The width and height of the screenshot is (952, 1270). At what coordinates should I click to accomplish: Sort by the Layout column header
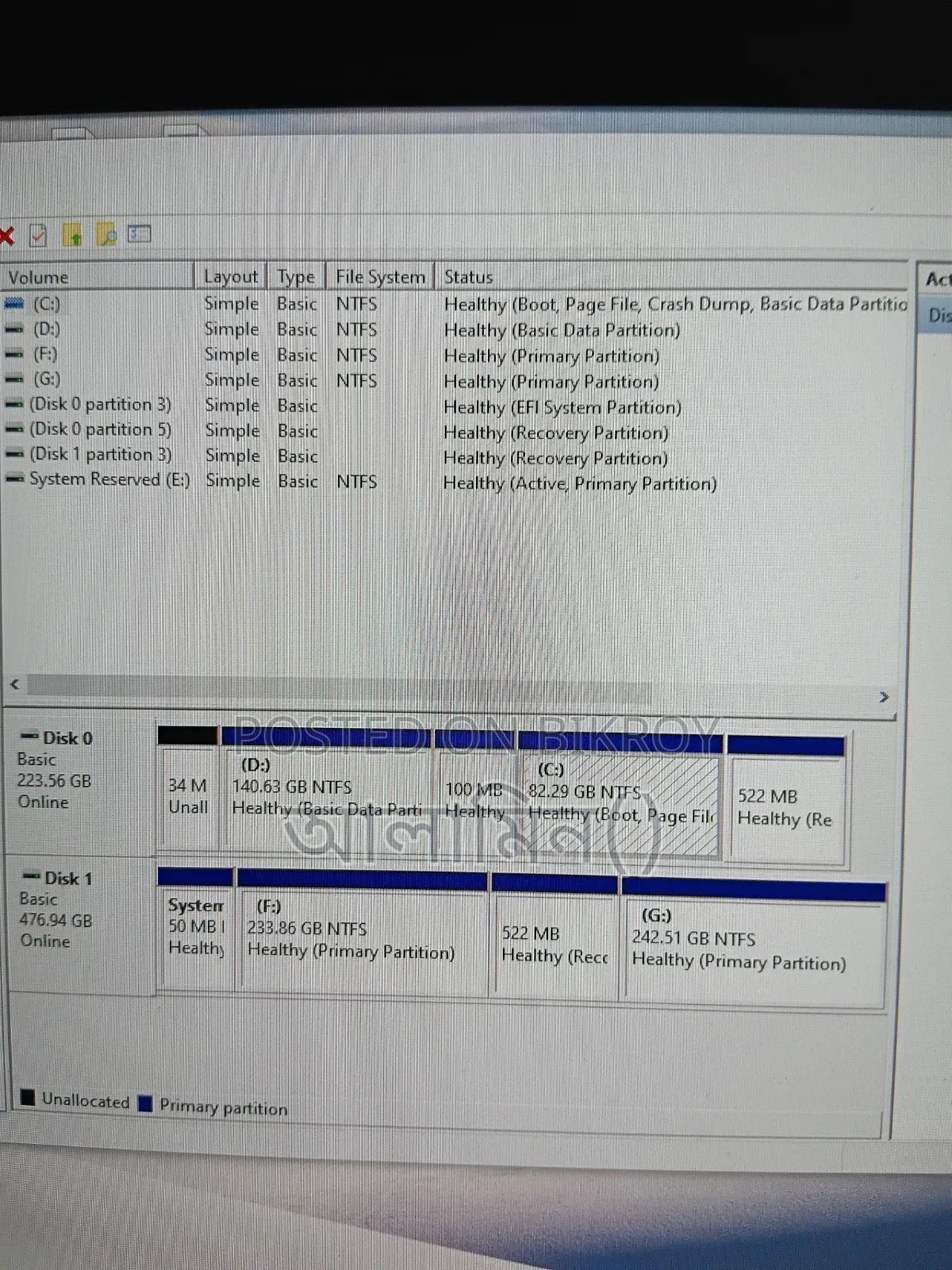click(230, 276)
